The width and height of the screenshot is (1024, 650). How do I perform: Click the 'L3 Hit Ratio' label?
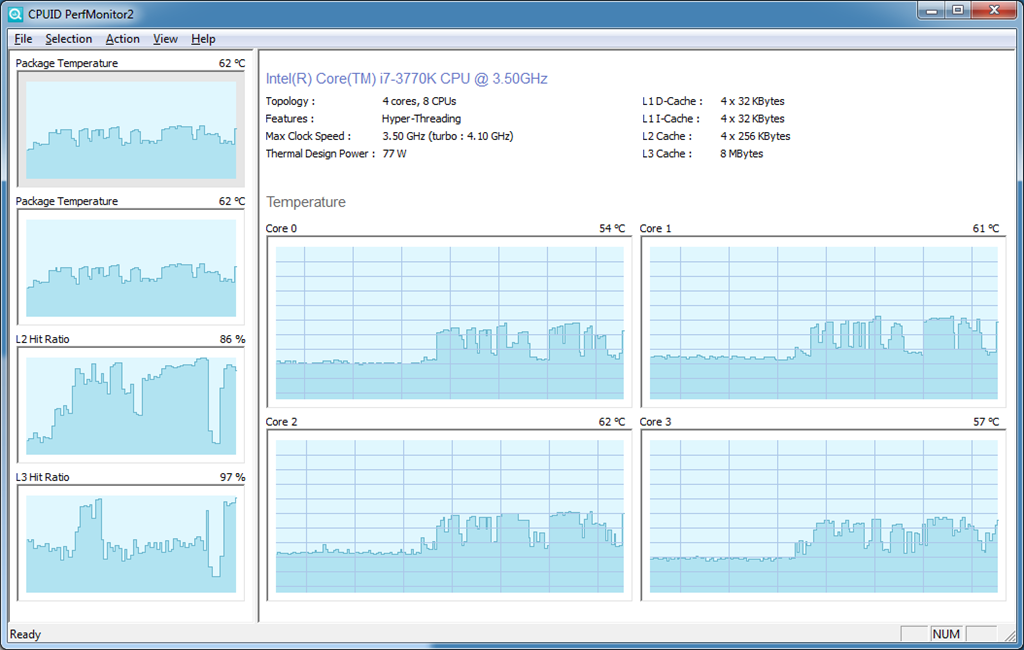[42, 478]
